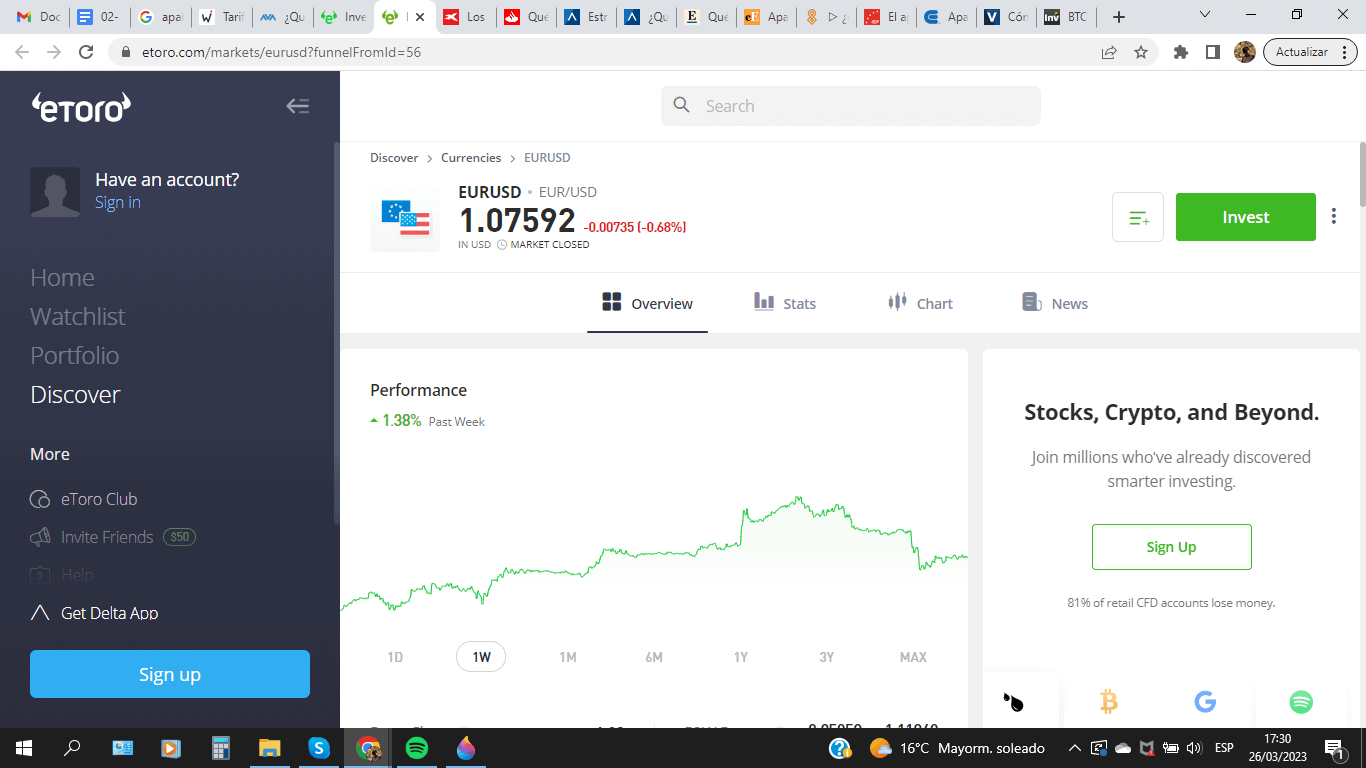The image size is (1366, 768).
Task: Toggle the browser side panel icon
Action: (x=1213, y=52)
